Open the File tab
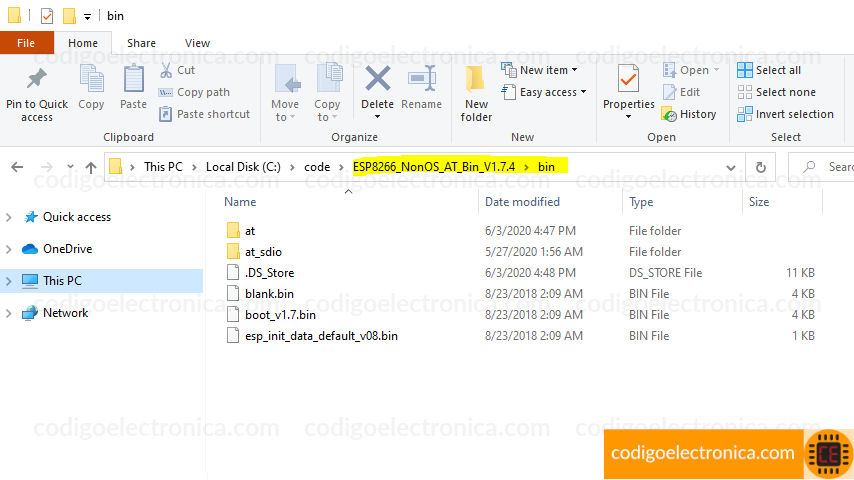This screenshot has width=854, height=480. [x=26, y=43]
